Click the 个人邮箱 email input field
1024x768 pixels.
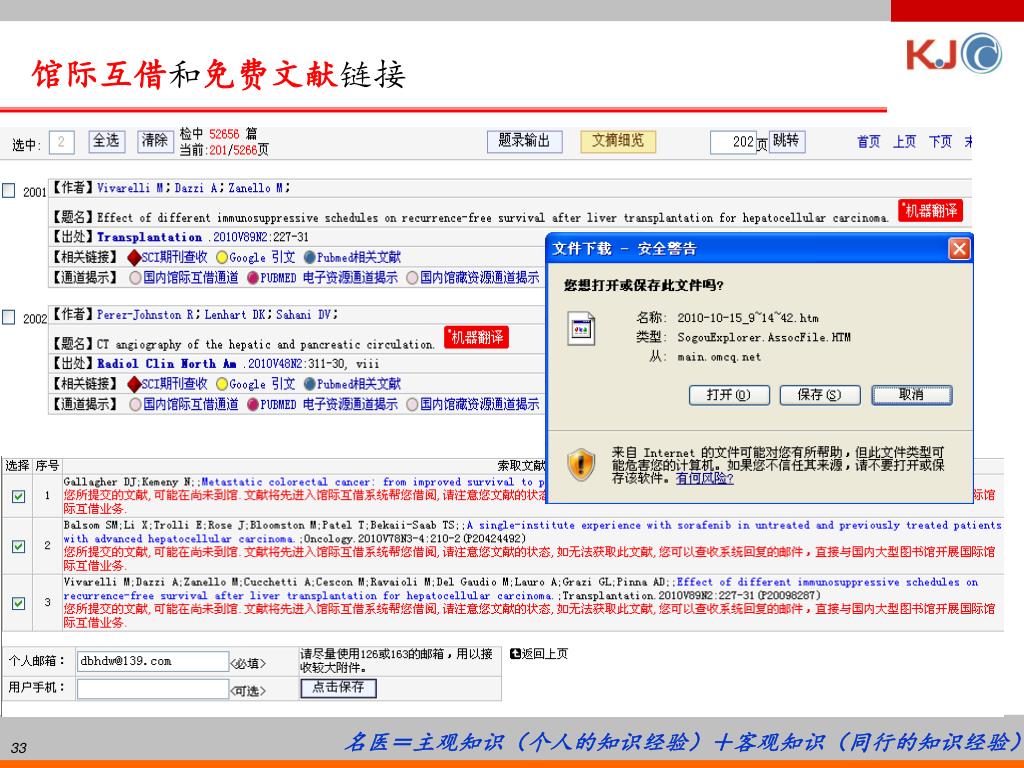[153, 661]
